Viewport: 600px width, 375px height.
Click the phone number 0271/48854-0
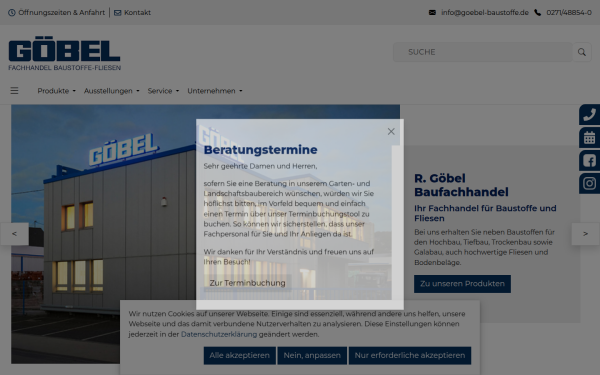tap(569, 13)
